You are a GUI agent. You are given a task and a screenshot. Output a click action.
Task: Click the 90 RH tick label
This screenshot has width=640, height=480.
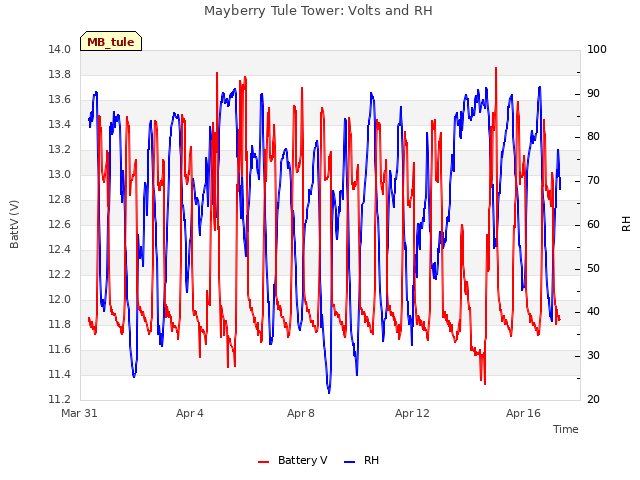[593, 93]
